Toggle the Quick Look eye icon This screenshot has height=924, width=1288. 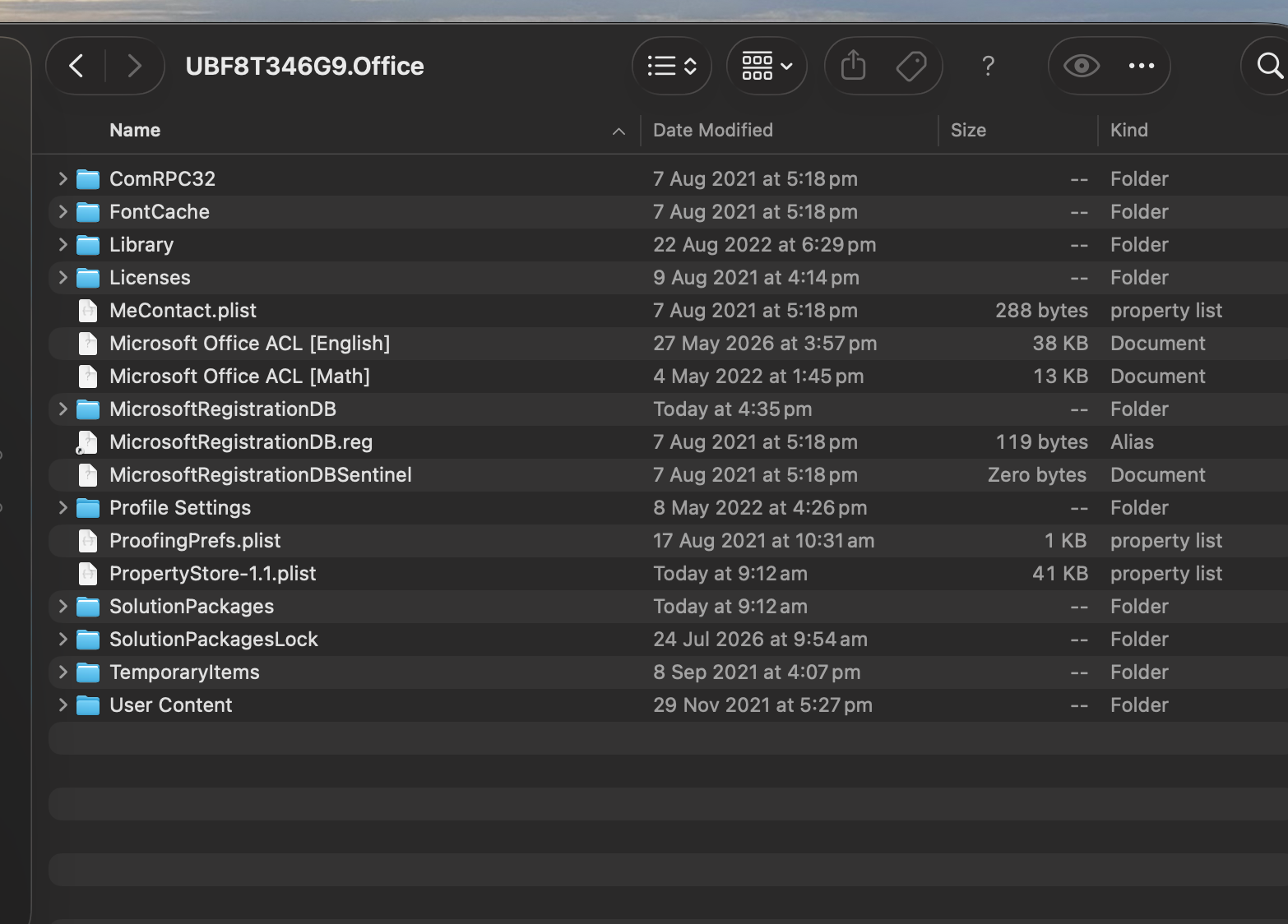(x=1082, y=66)
